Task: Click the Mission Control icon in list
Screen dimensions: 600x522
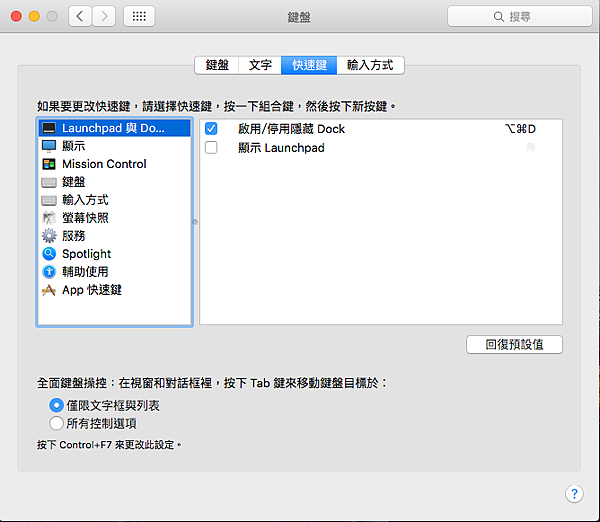Action: (49, 164)
